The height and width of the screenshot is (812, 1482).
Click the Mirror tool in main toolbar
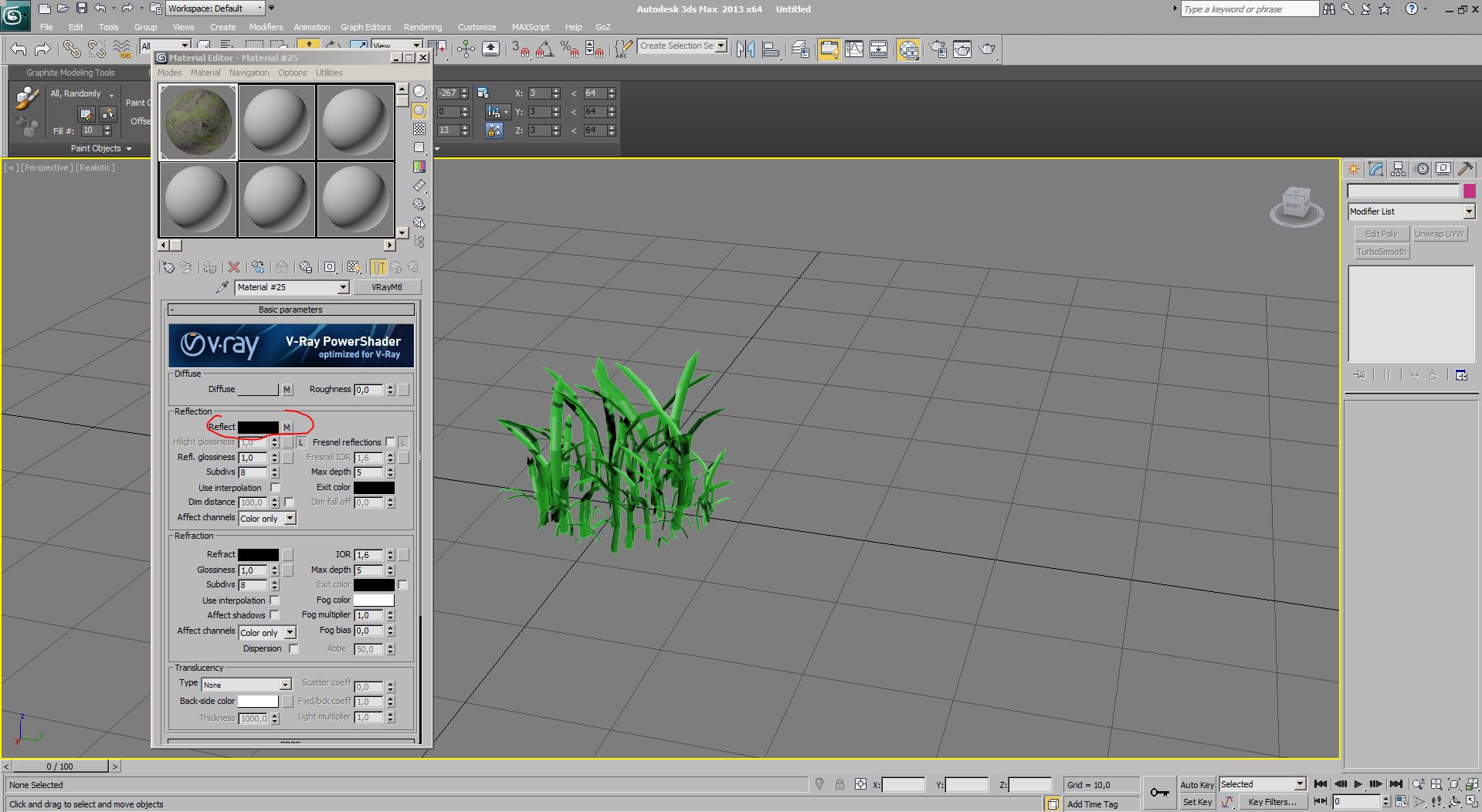[745, 49]
